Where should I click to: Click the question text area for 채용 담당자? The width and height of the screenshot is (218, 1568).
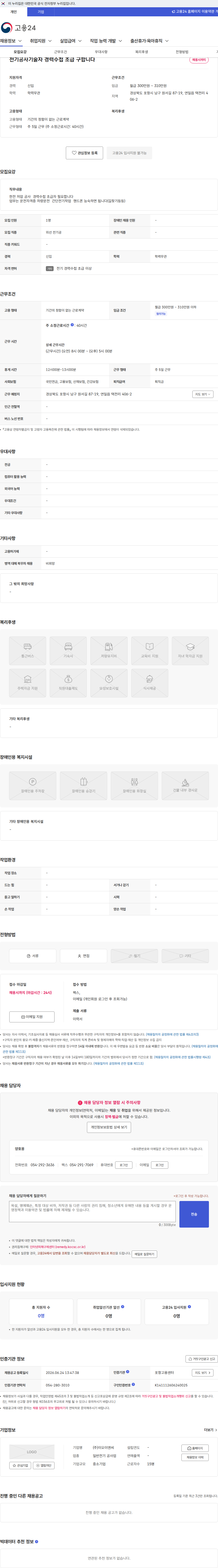coord(93,1211)
